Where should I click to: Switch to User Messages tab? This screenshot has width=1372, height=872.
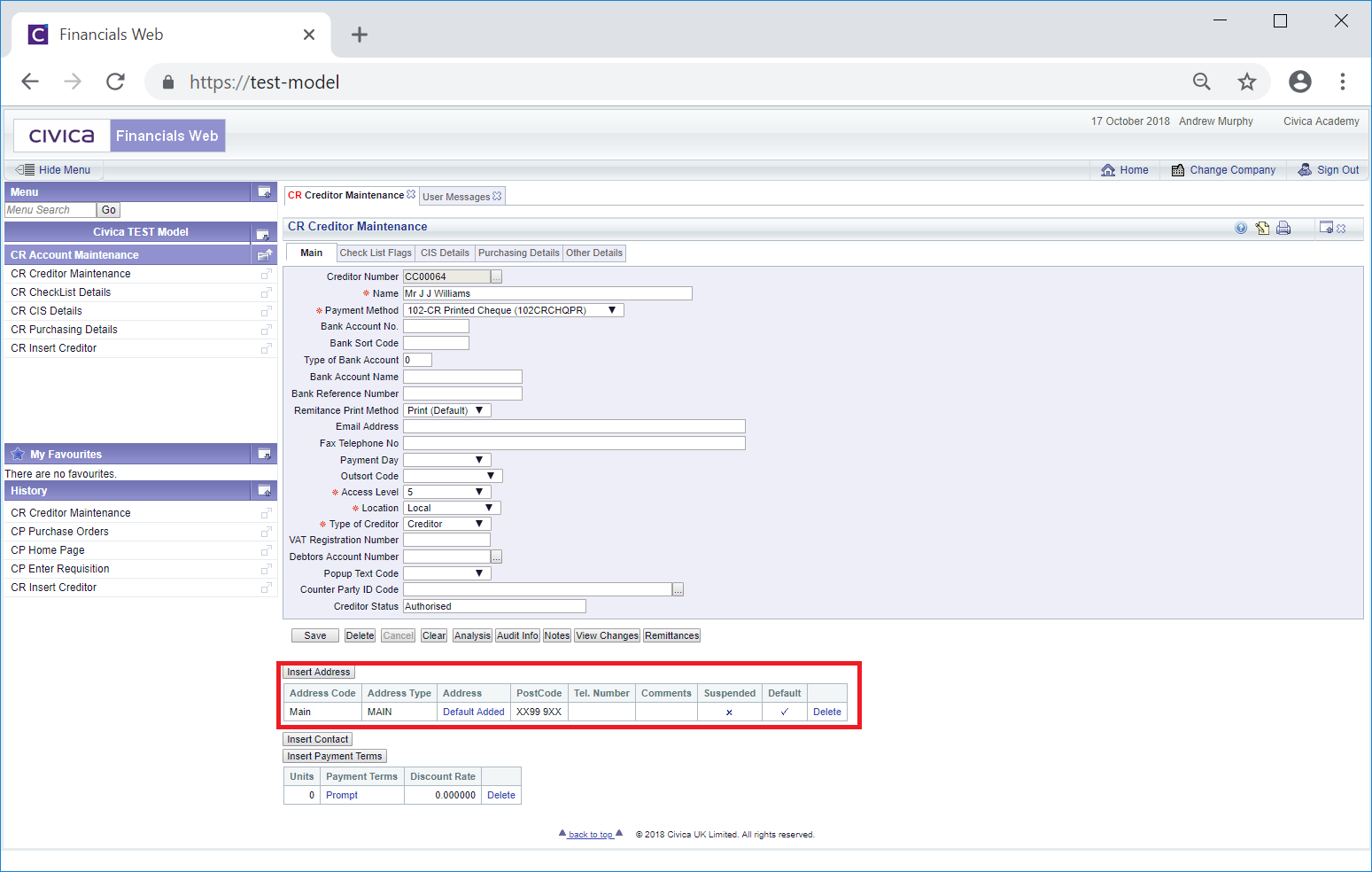click(x=456, y=197)
